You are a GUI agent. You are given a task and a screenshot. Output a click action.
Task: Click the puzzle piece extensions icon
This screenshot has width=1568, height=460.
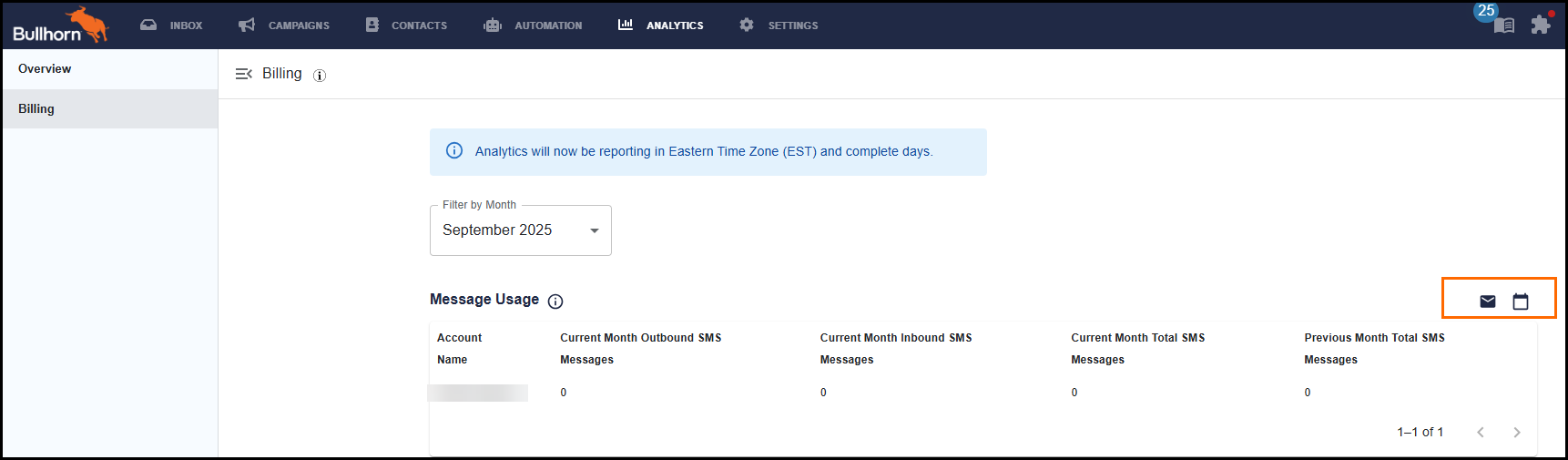click(x=1541, y=25)
